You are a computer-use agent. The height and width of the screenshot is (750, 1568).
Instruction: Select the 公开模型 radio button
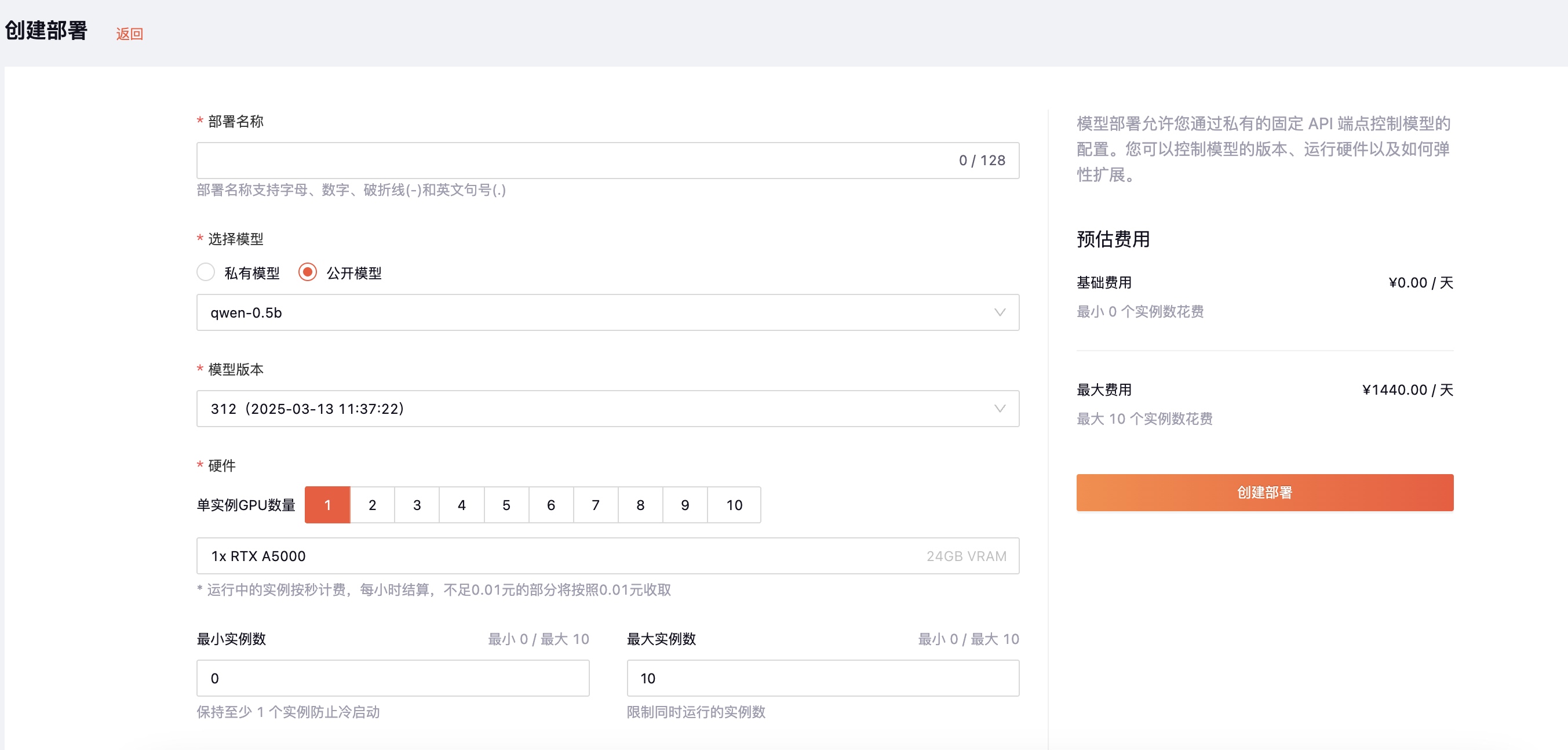tap(307, 272)
